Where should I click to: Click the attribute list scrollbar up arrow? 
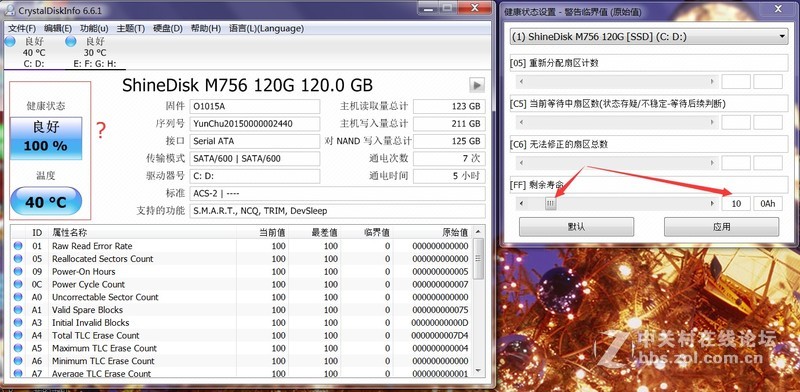(479, 232)
